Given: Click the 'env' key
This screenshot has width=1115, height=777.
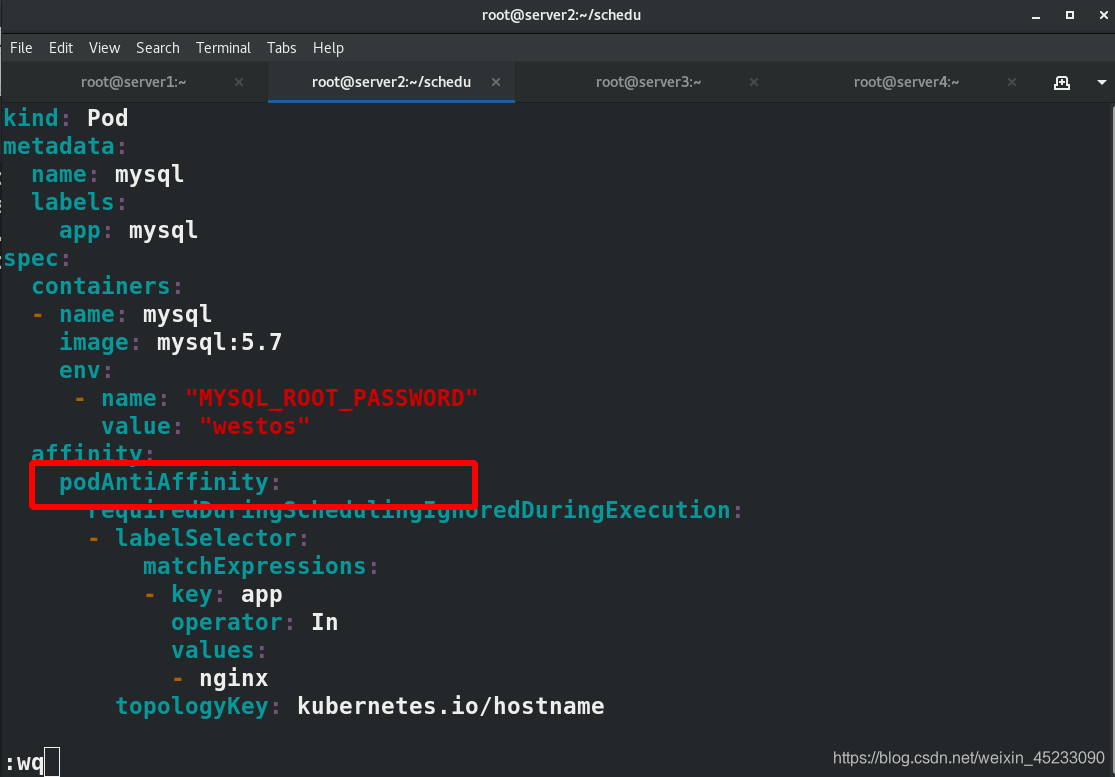Looking at the screenshot, I should pos(80,370).
